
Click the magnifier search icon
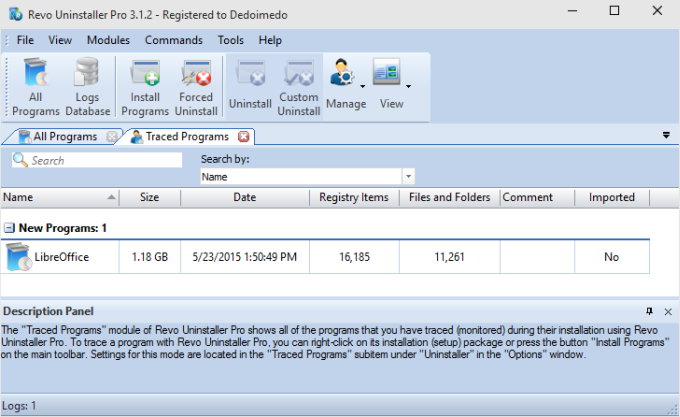click(20, 160)
